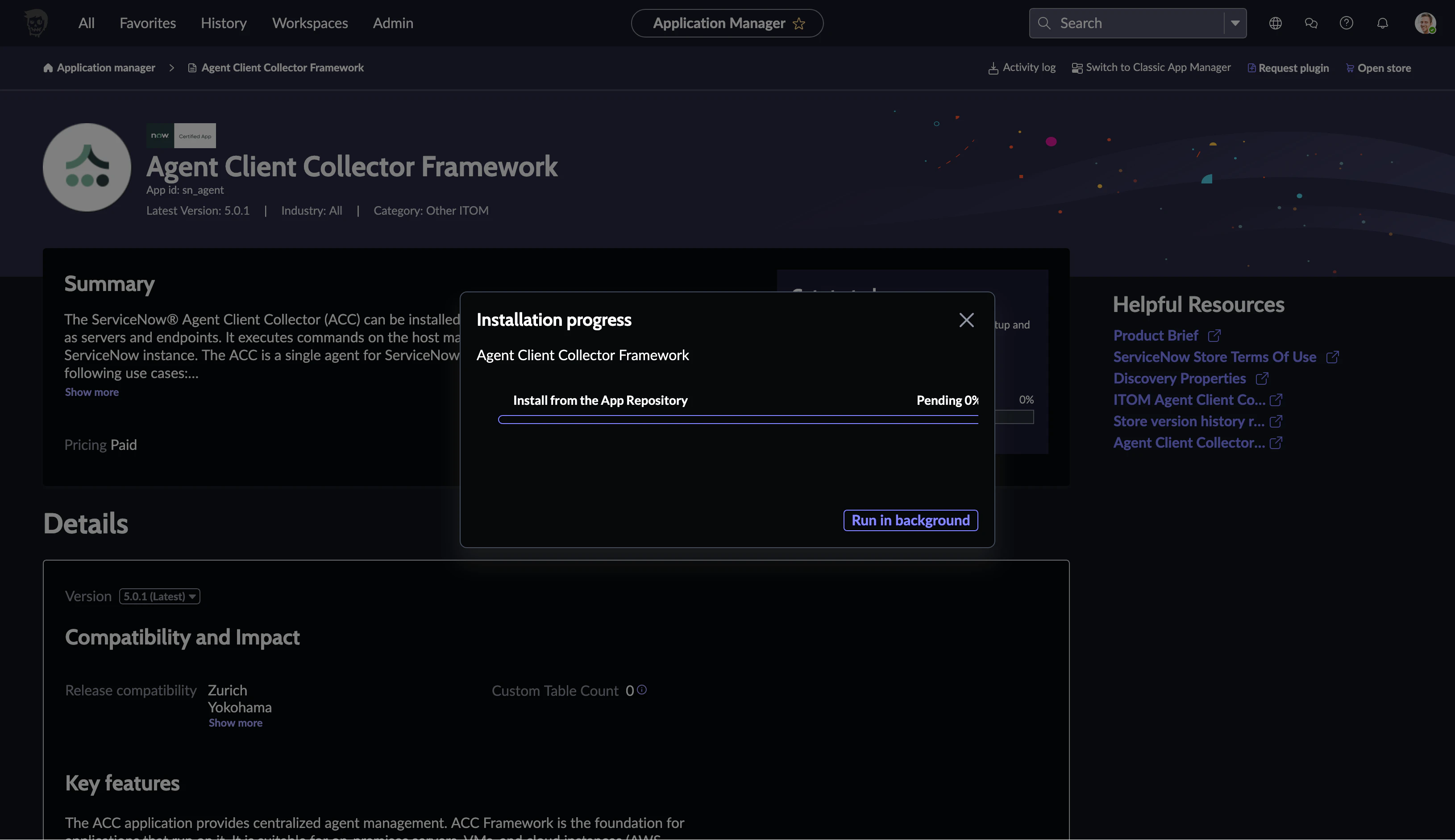Open ServiceNow Store Terms Of Use link
The width and height of the screenshot is (1455, 840).
(x=1214, y=357)
